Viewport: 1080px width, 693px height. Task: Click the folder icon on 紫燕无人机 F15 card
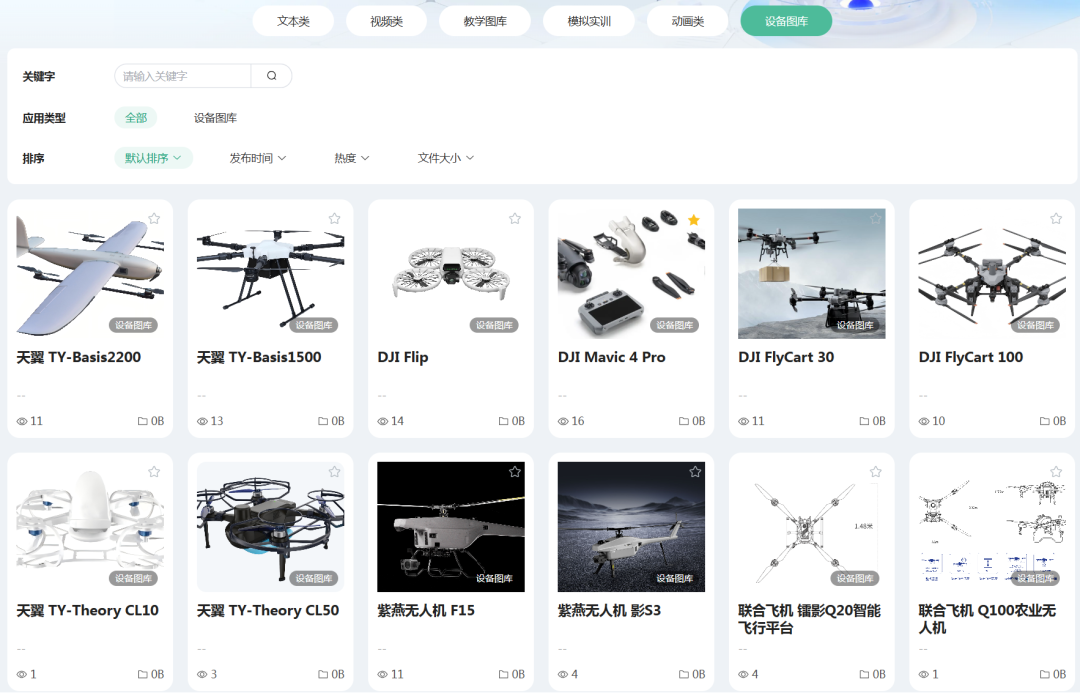point(504,675)
